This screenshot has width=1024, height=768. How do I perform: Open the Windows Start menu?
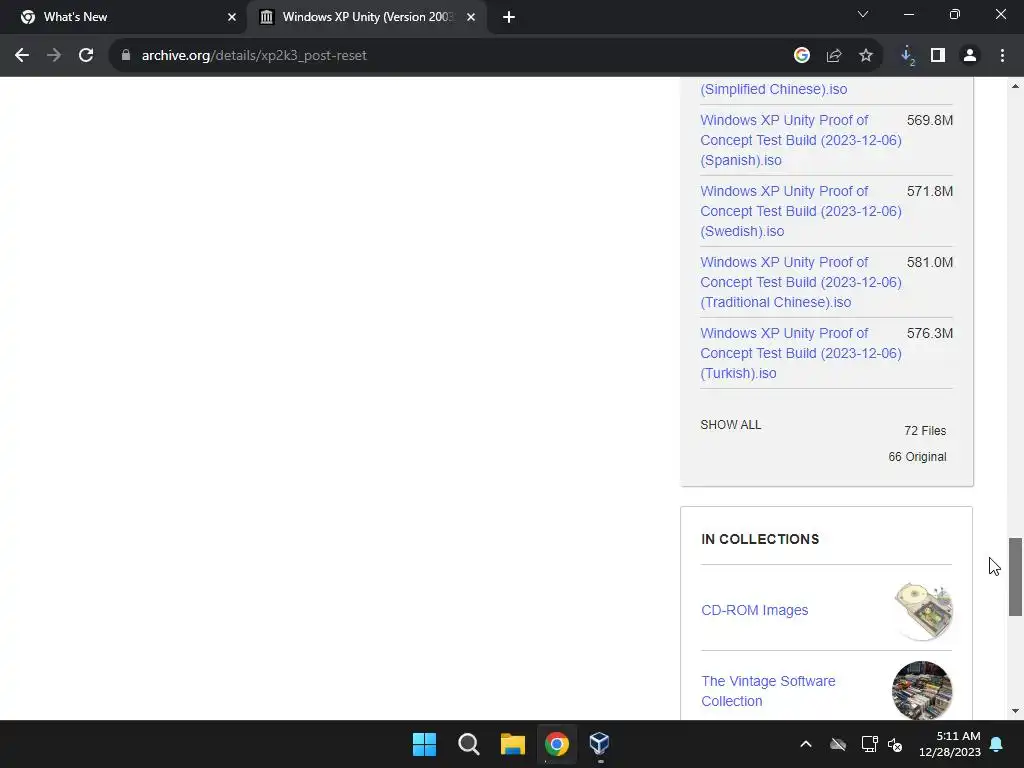[x=424, y=744]
